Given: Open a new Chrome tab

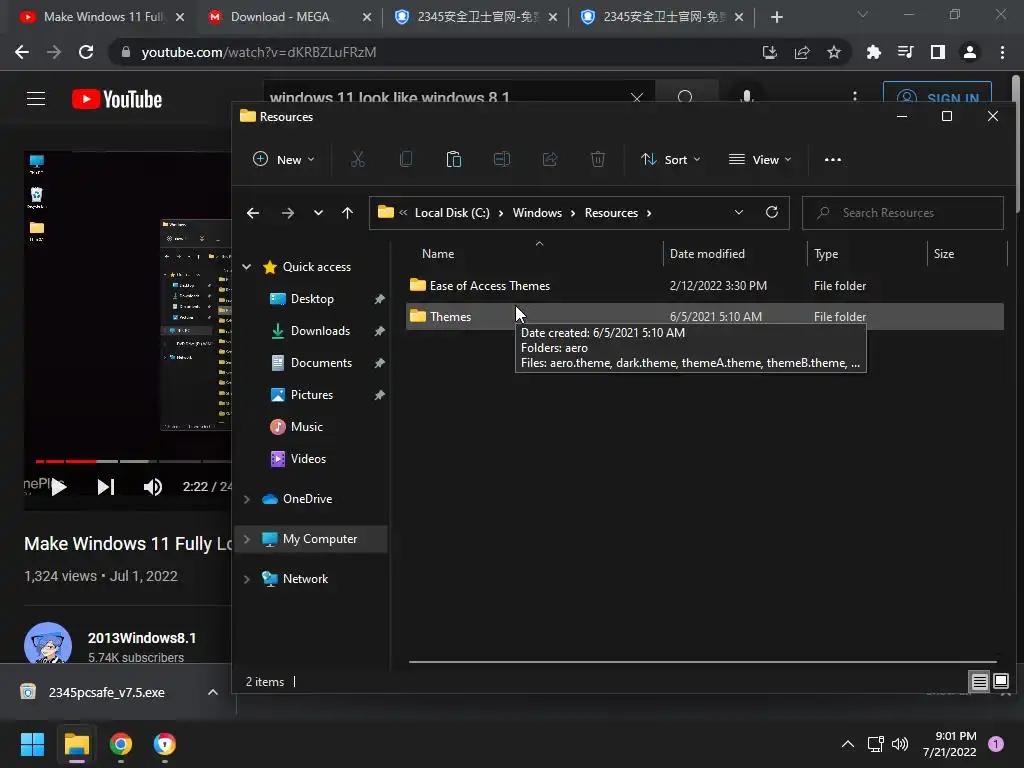Looking at the screenshot, I should pyautogui.click(x=776, y=17).
